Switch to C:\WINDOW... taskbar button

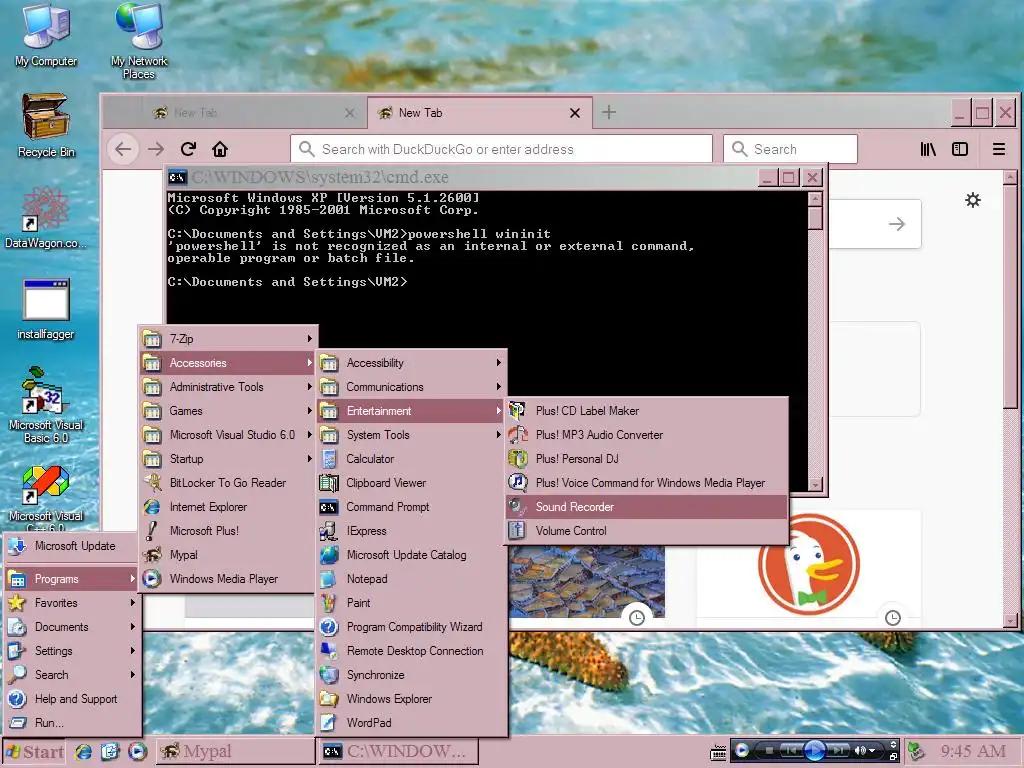click(398, 752)
